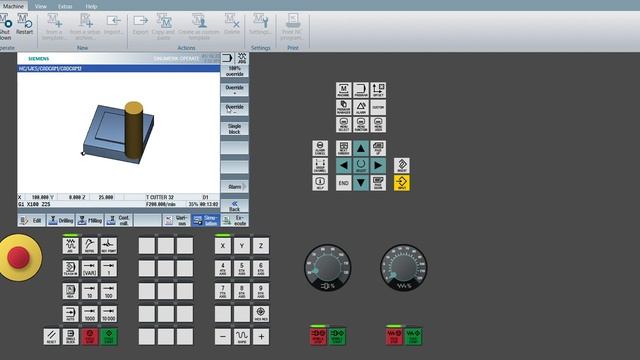Select the AUTO mode key
The image size is (640, 360).
(x=70, y=314)
